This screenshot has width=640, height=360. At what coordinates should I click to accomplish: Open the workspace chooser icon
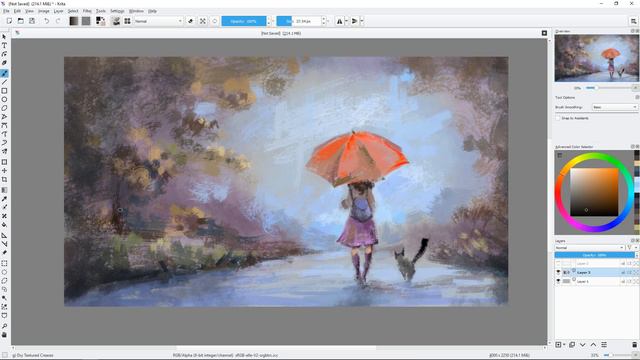pos(633,21)
